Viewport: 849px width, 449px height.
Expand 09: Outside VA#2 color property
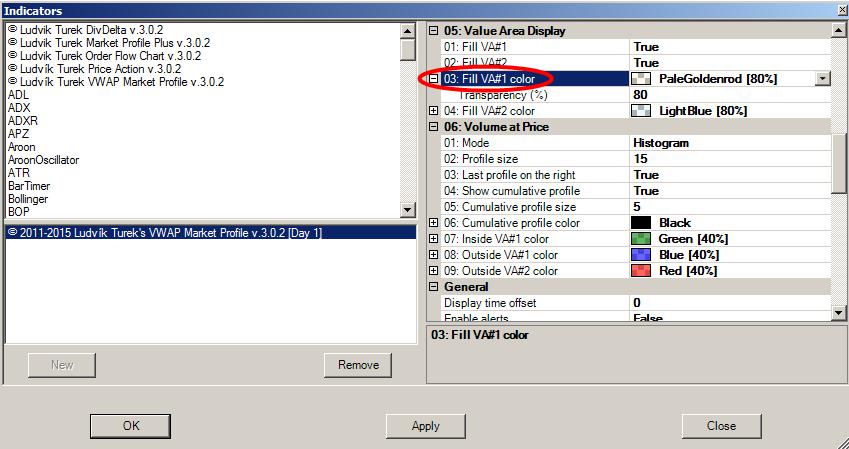pos(433,271)
